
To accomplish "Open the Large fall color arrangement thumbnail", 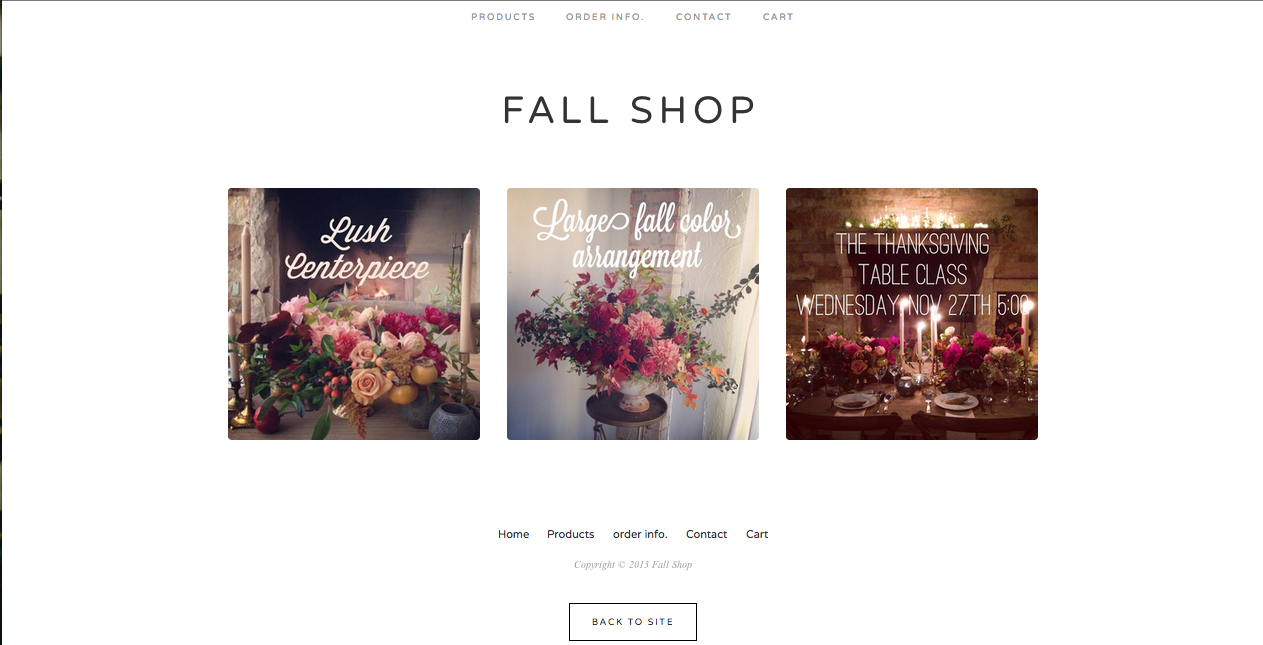I will 633,314.
